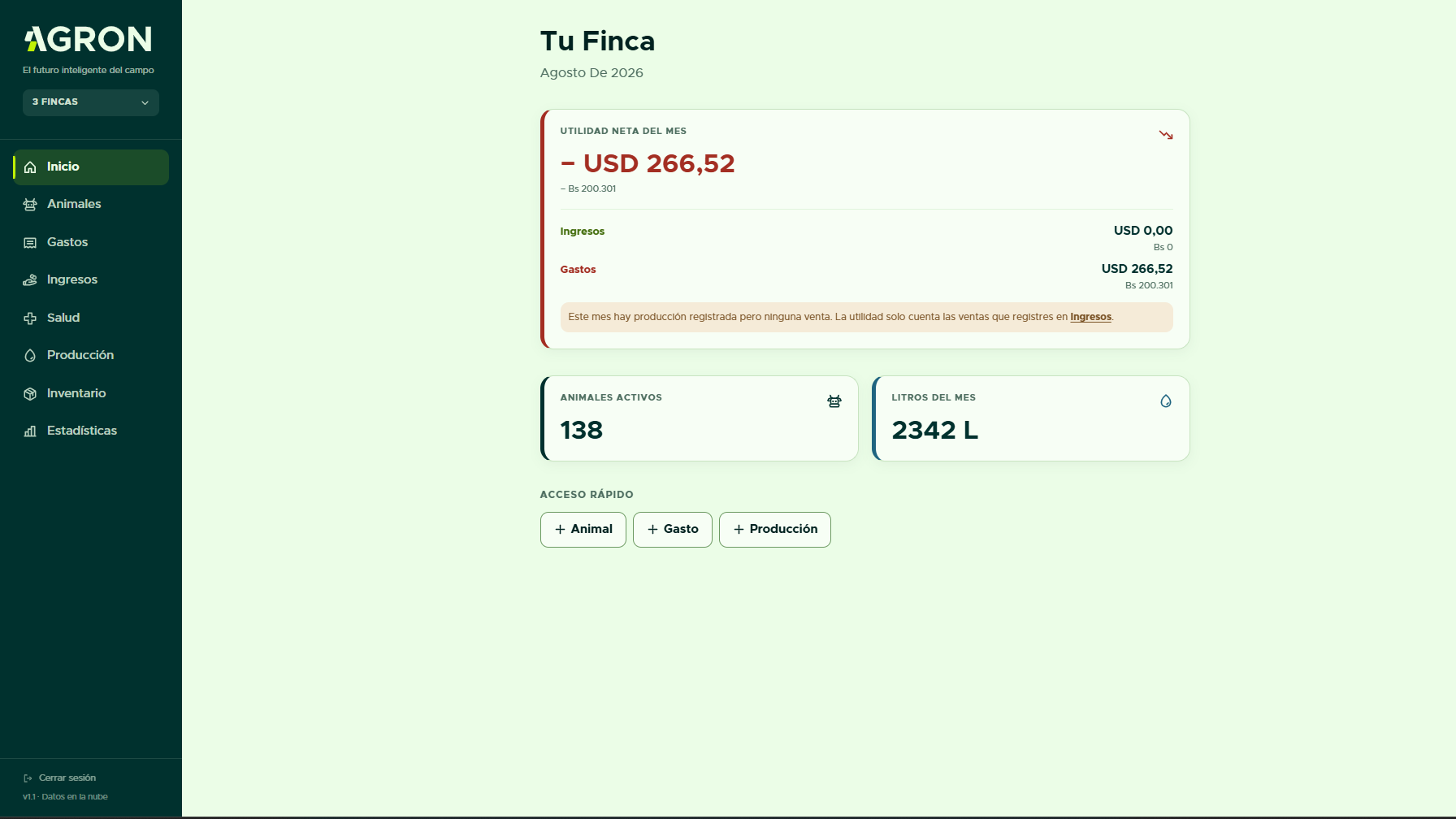
Task: Click the + Gasto button
Action: click(673, 530)
